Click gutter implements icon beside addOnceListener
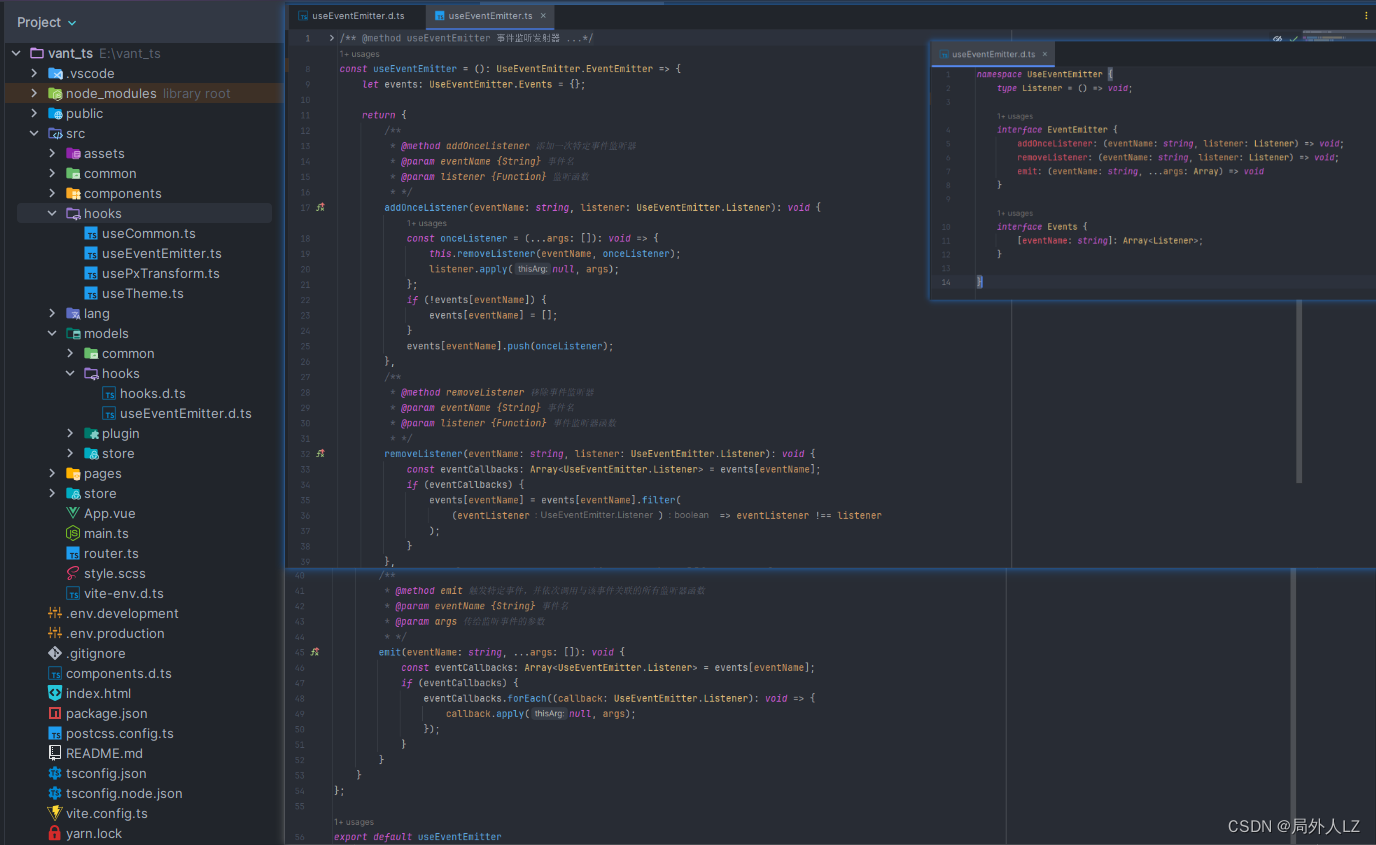This screenshot has width=1376, height=845. click(x=320, y=208)
